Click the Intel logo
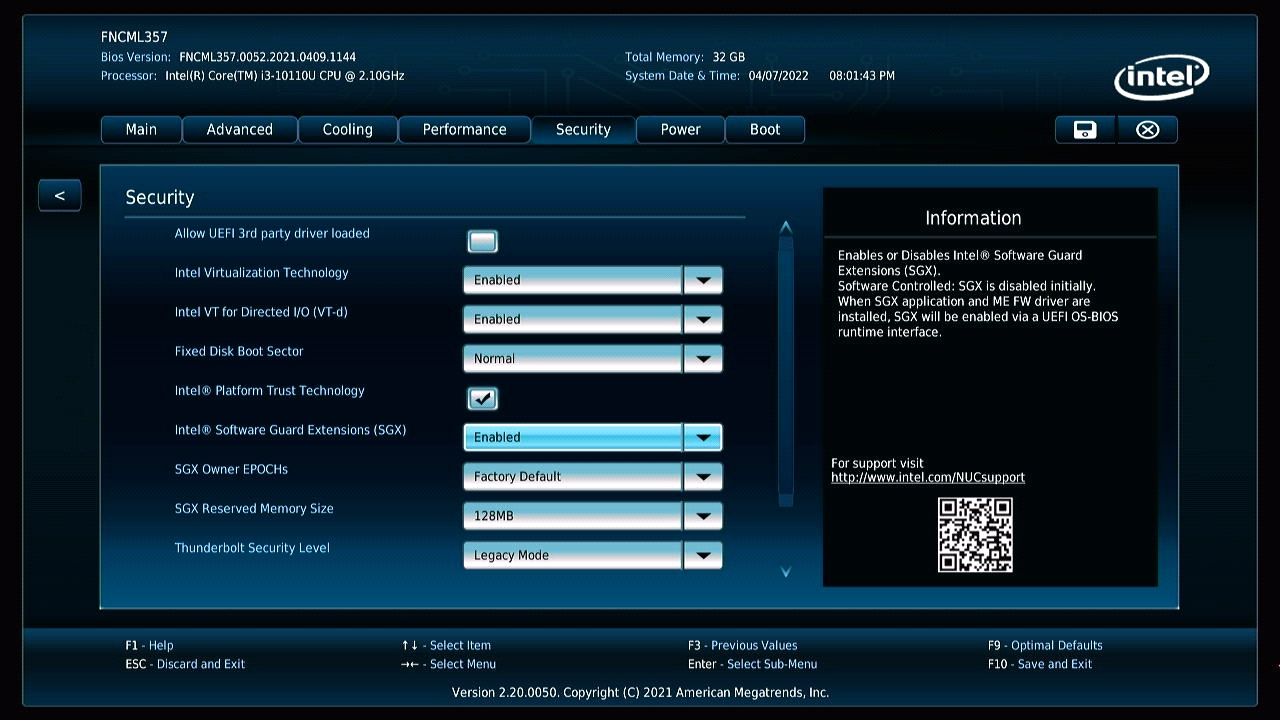Viewport: 1280px width, 720px height. tap(1161, 78)
